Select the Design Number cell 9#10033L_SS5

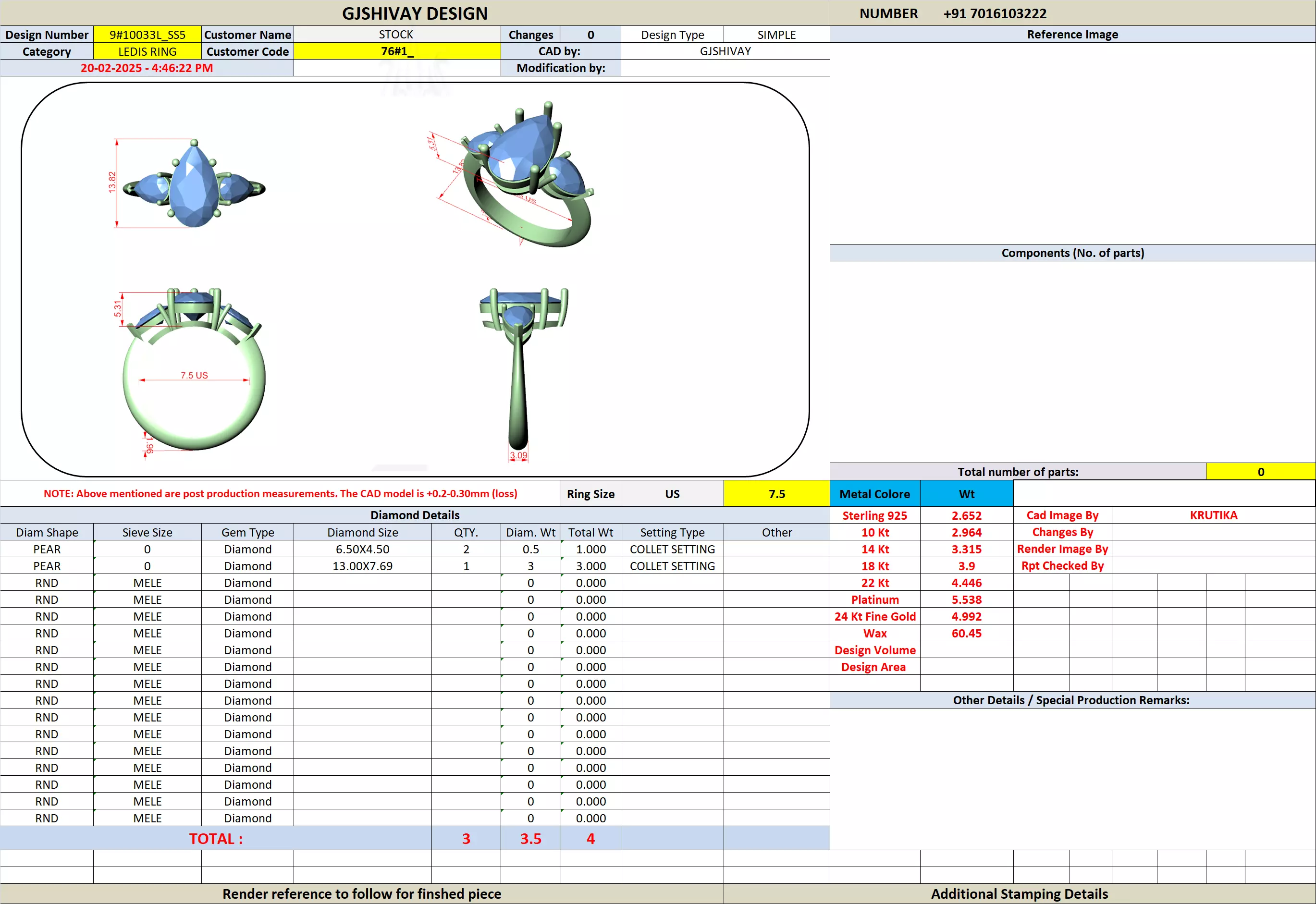coord(148,35)
